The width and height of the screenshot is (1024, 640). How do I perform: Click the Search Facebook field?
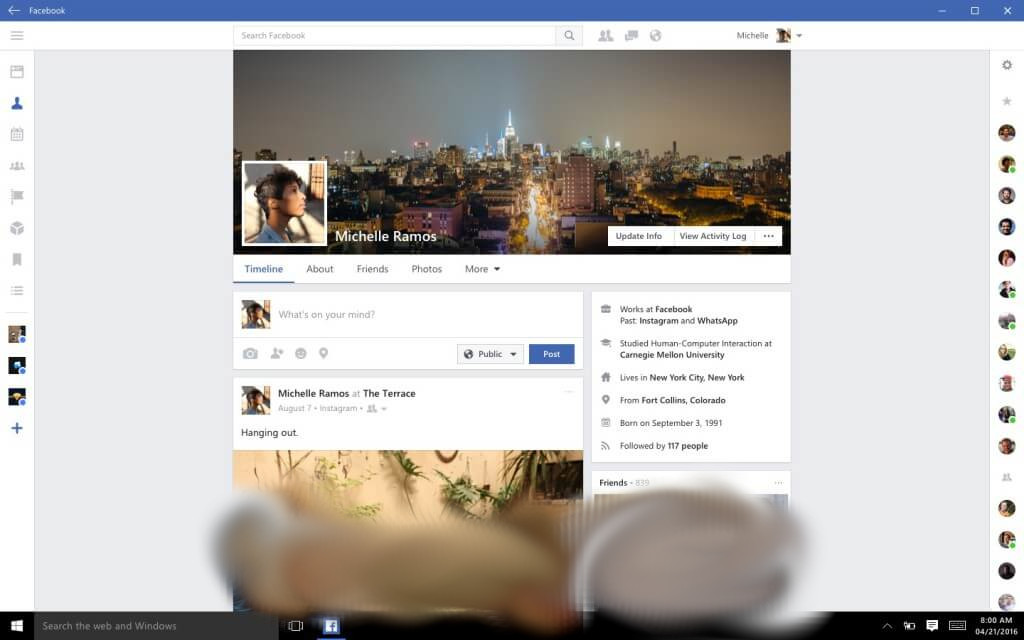[394, 35]
